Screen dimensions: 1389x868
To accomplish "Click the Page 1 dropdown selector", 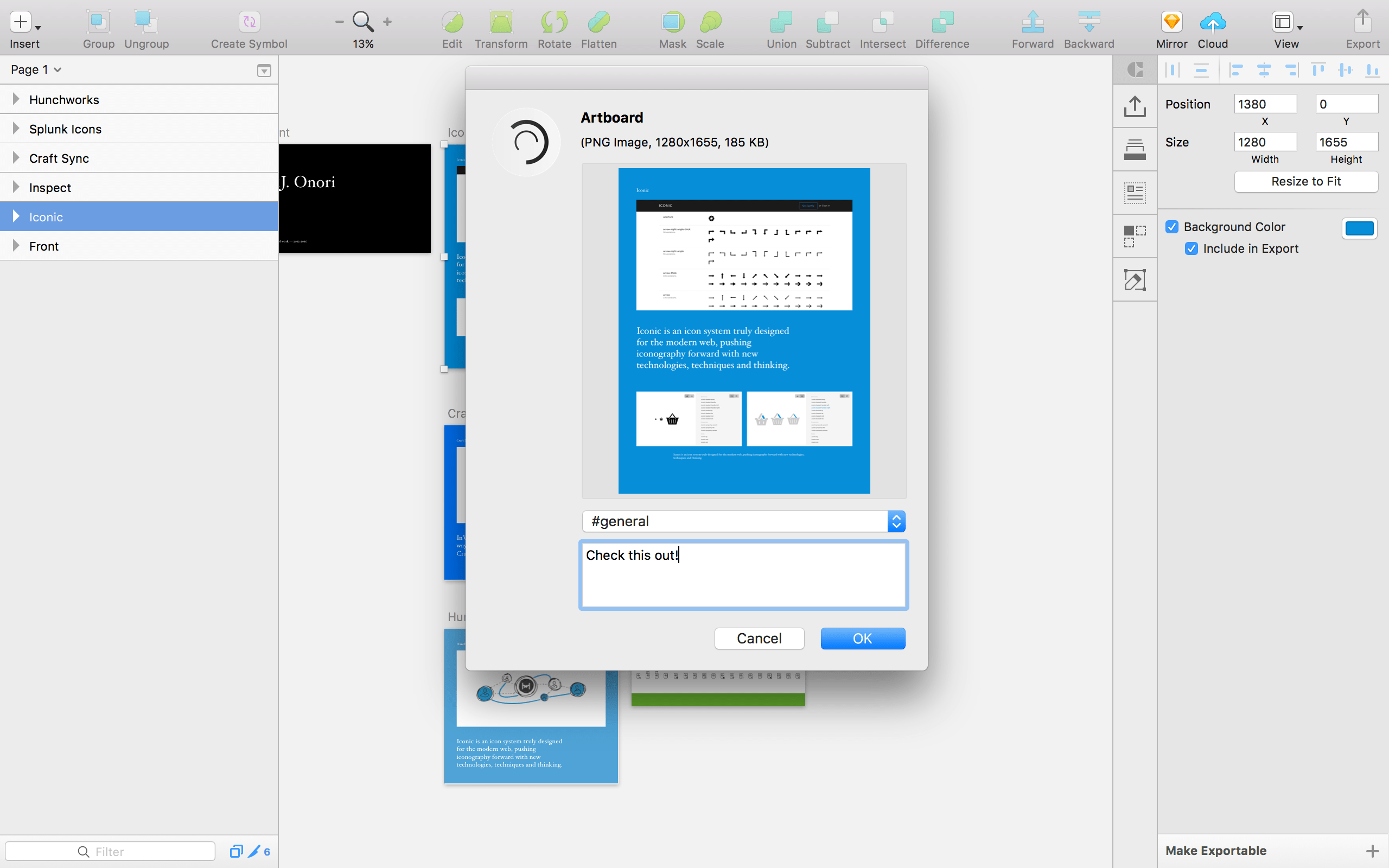I will pos(35,69).
